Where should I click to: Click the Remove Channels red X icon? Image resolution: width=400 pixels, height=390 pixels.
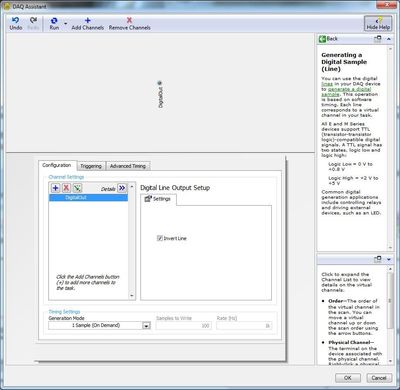129,20
